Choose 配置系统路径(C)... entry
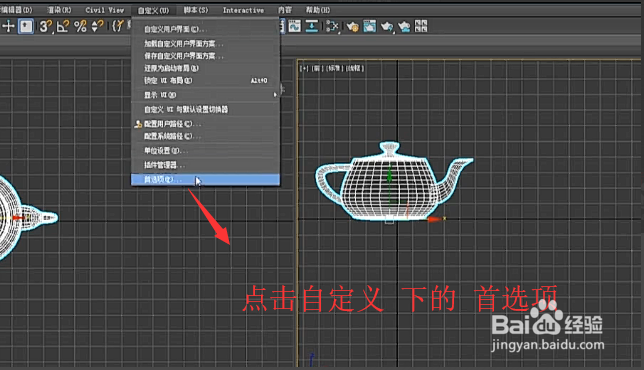Image resolution: width=644 pixels, height=370 pixels. click(x=205, y=136)
